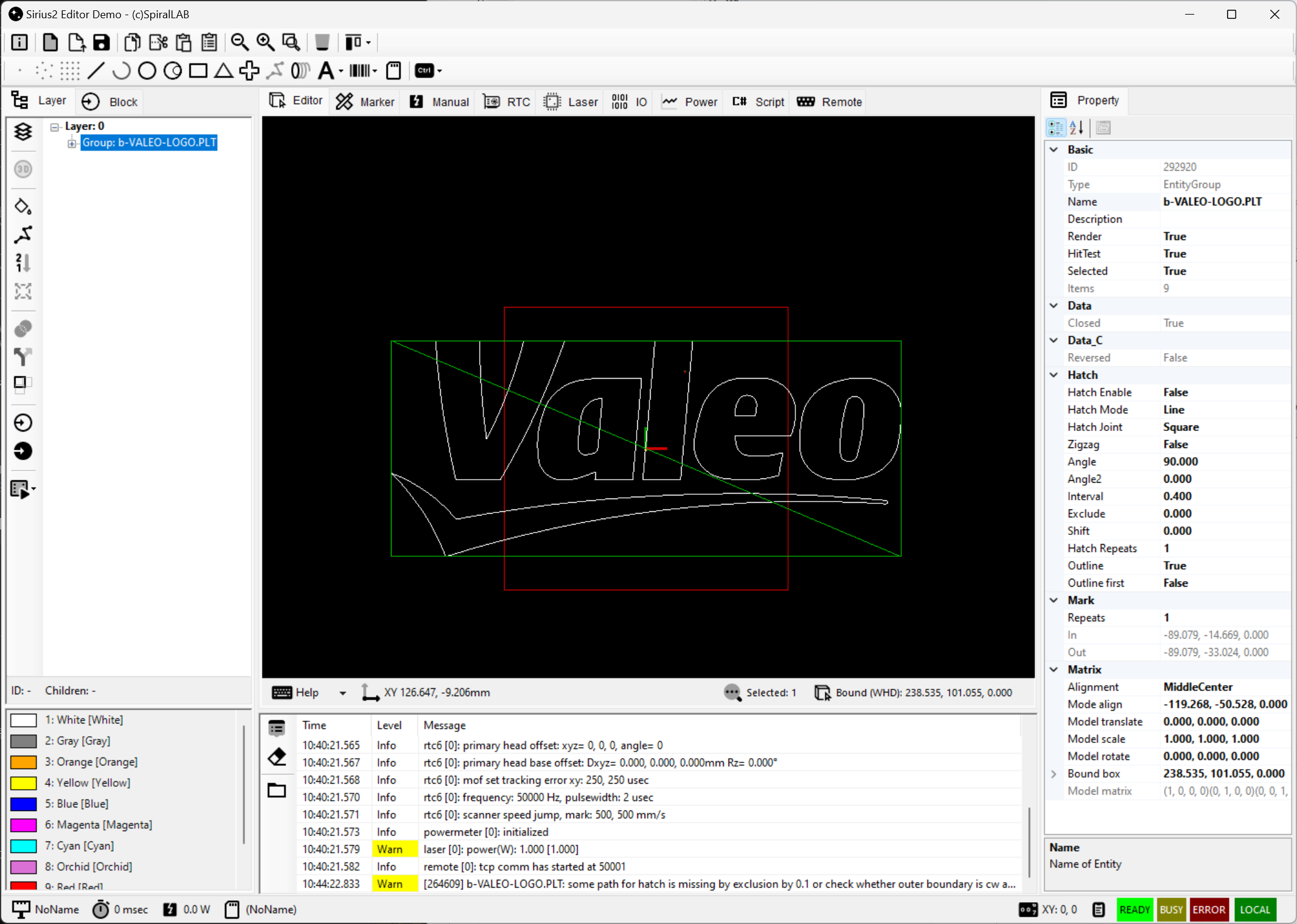Click the Hatch Enable value field
The height and width of the screenshot is (924, 1297).
pyautogui.click(x=1225, y=392)
